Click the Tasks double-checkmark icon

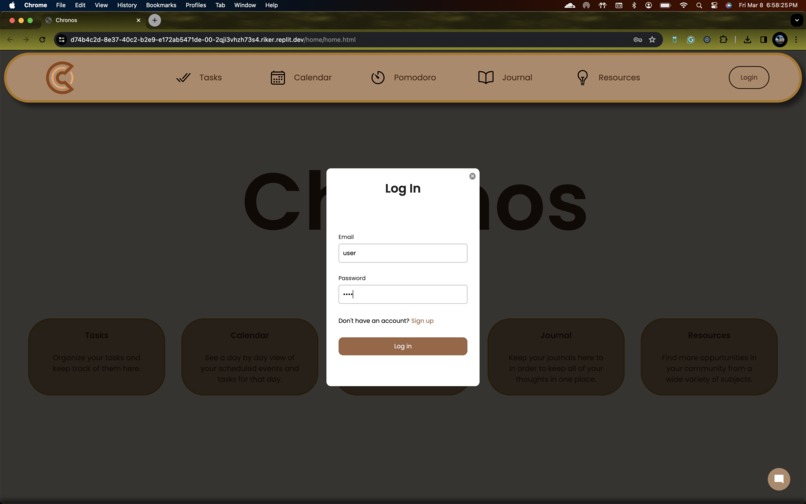pyautogui.click(x=184, y=78)
